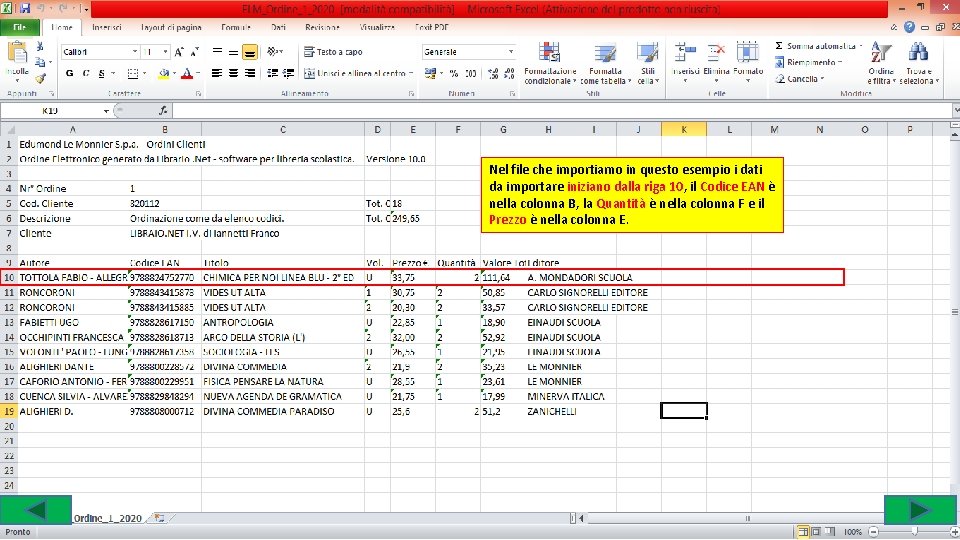Click Ordina e filtra icon

[881, 53]
